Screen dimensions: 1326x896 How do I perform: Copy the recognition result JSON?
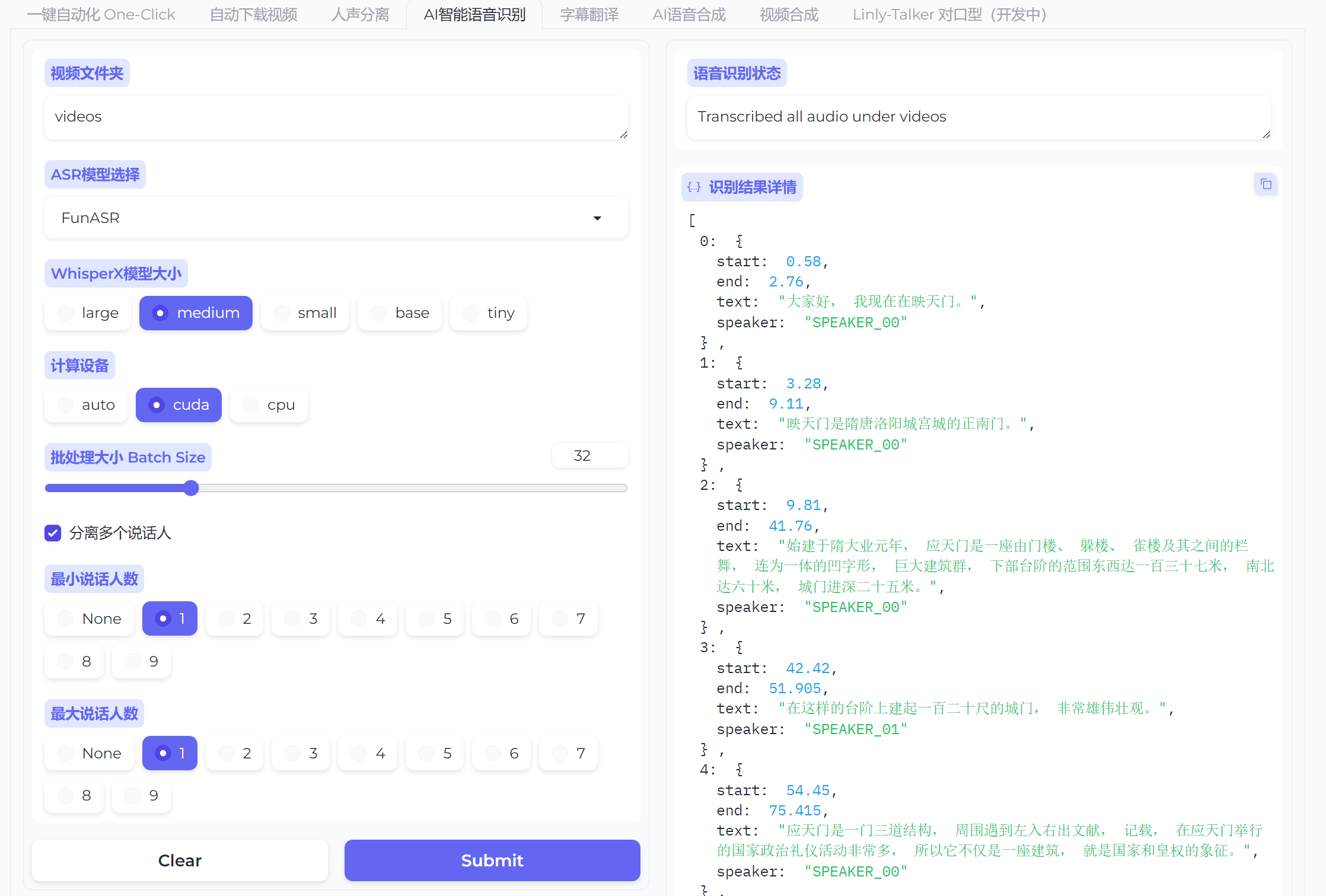click(1266, 184)
